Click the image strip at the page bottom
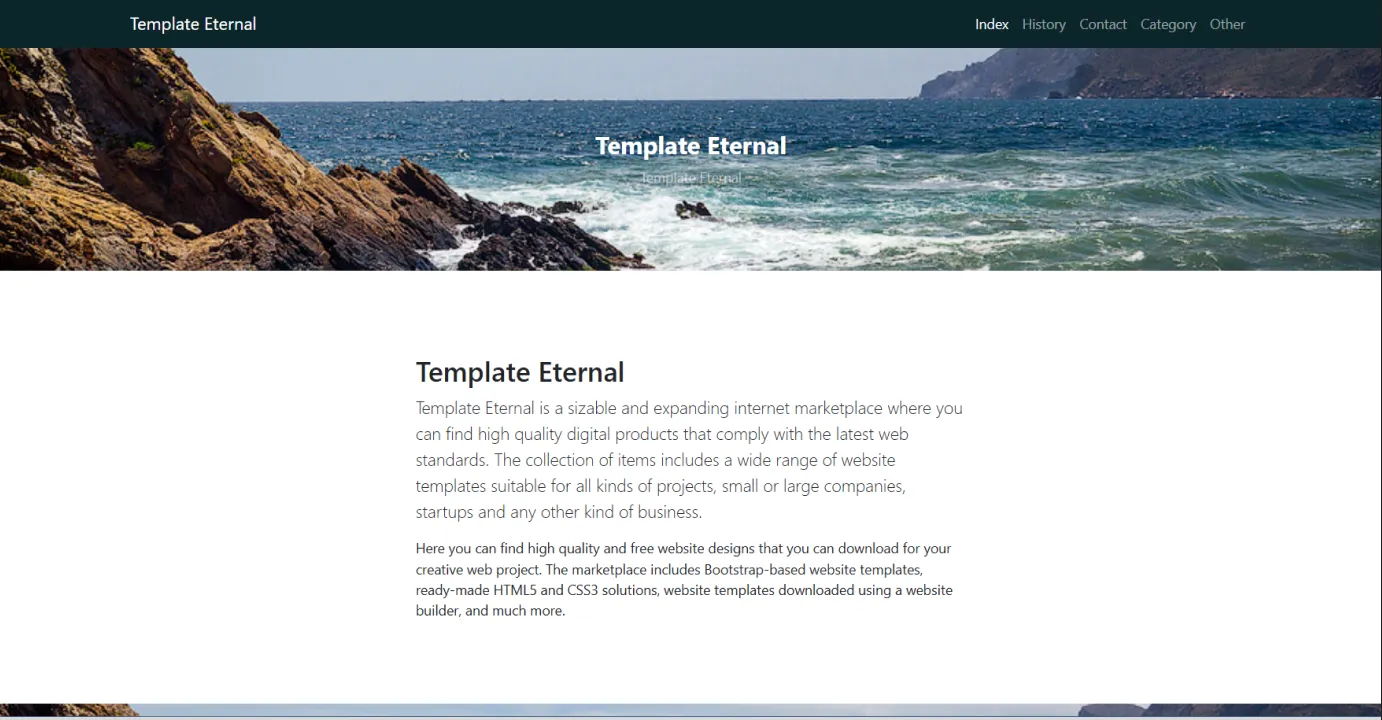 pos(690,710)
